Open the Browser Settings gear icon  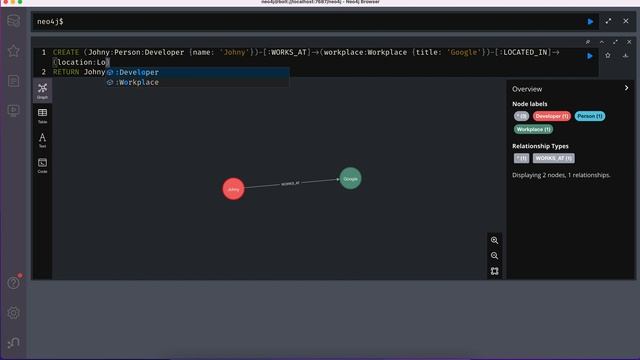point(13,313)
